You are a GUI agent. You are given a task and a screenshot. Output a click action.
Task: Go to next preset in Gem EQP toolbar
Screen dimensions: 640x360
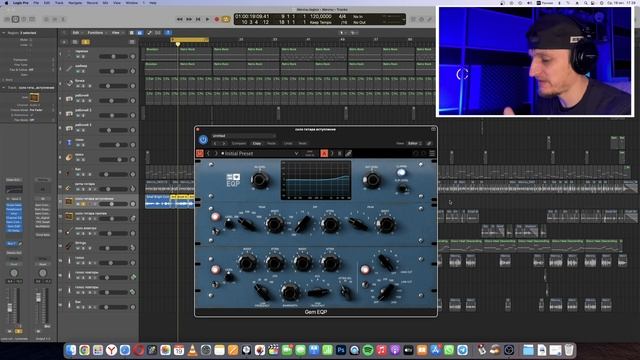[x=216, y=153]
